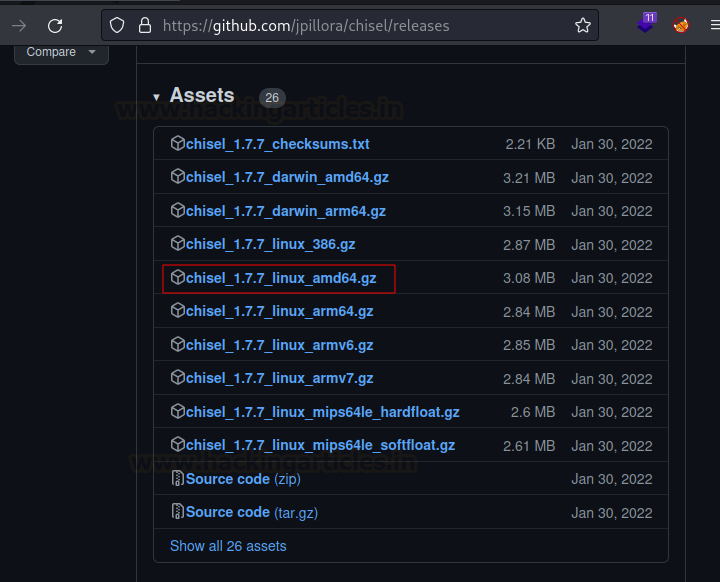
Task: Click date in the checksums.txt row
Action: point(612,144)
